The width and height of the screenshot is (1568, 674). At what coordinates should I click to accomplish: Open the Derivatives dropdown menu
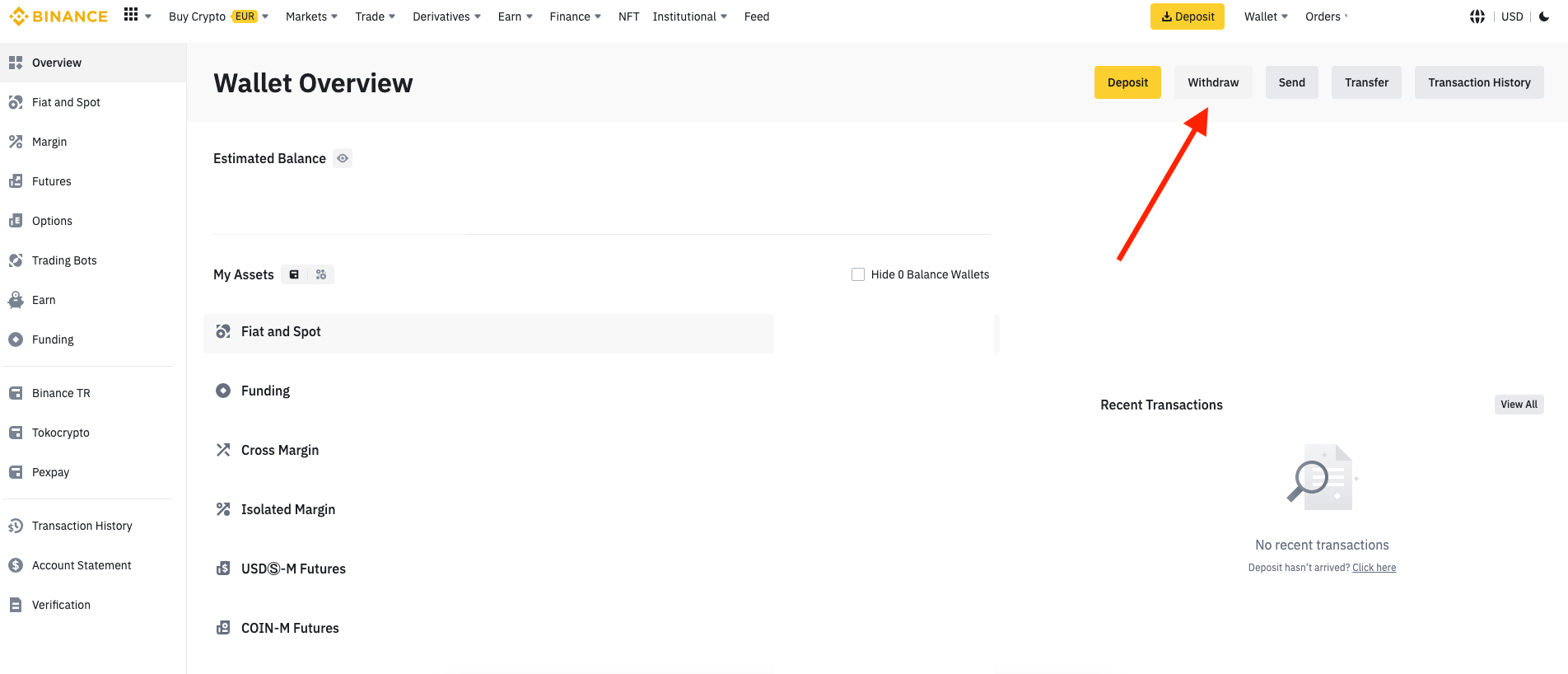click(x=446, y=16)
